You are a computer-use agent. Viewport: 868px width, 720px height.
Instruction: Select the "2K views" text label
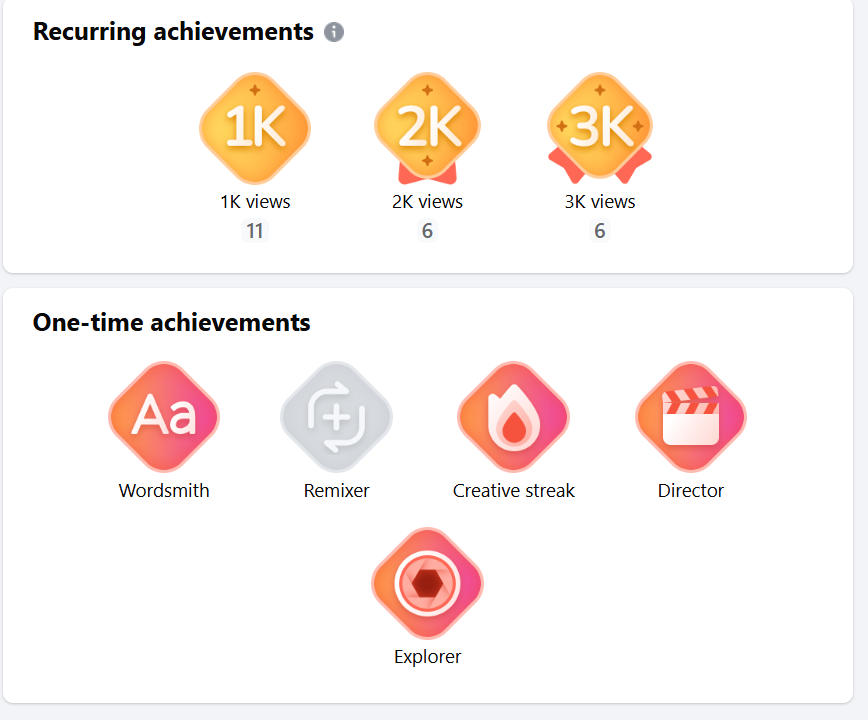[x=427, y=202]
